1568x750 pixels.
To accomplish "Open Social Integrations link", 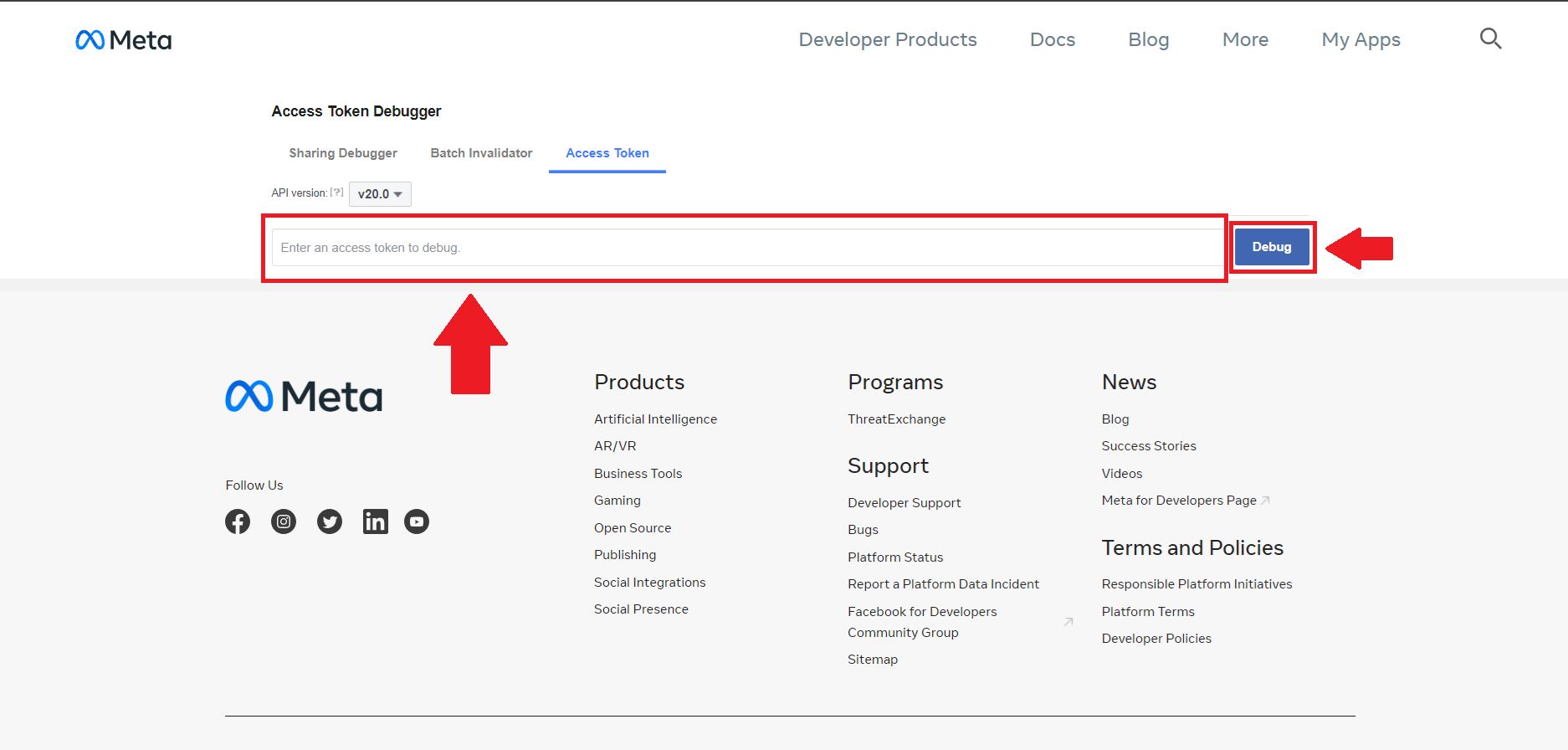I will [649, 583].
